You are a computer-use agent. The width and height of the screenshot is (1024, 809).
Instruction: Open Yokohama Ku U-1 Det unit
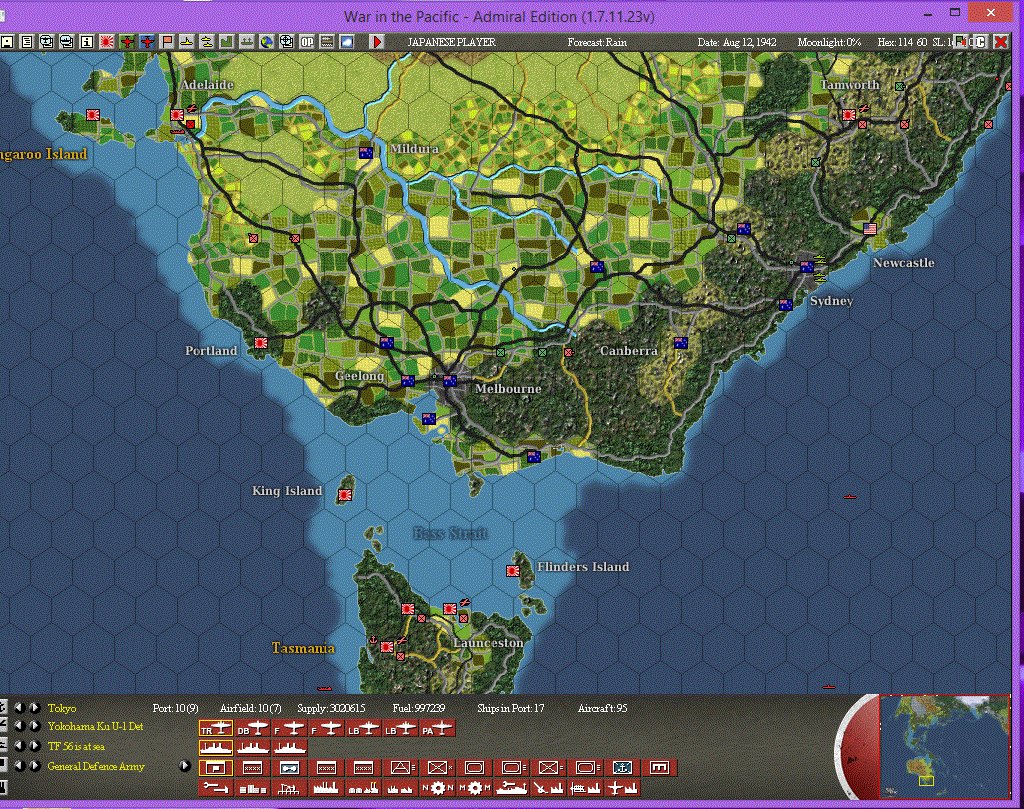click(x=95, y=726)
